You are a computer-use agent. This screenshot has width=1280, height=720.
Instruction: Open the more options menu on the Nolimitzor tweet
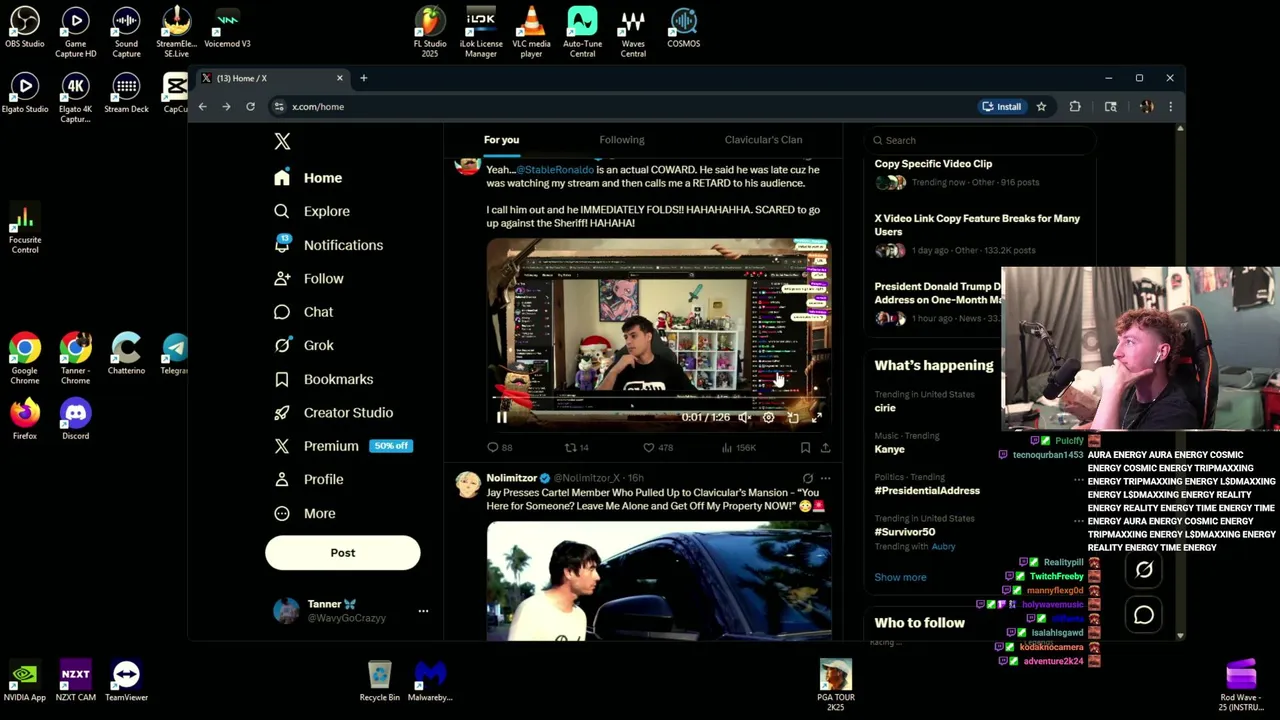point(825,478)
